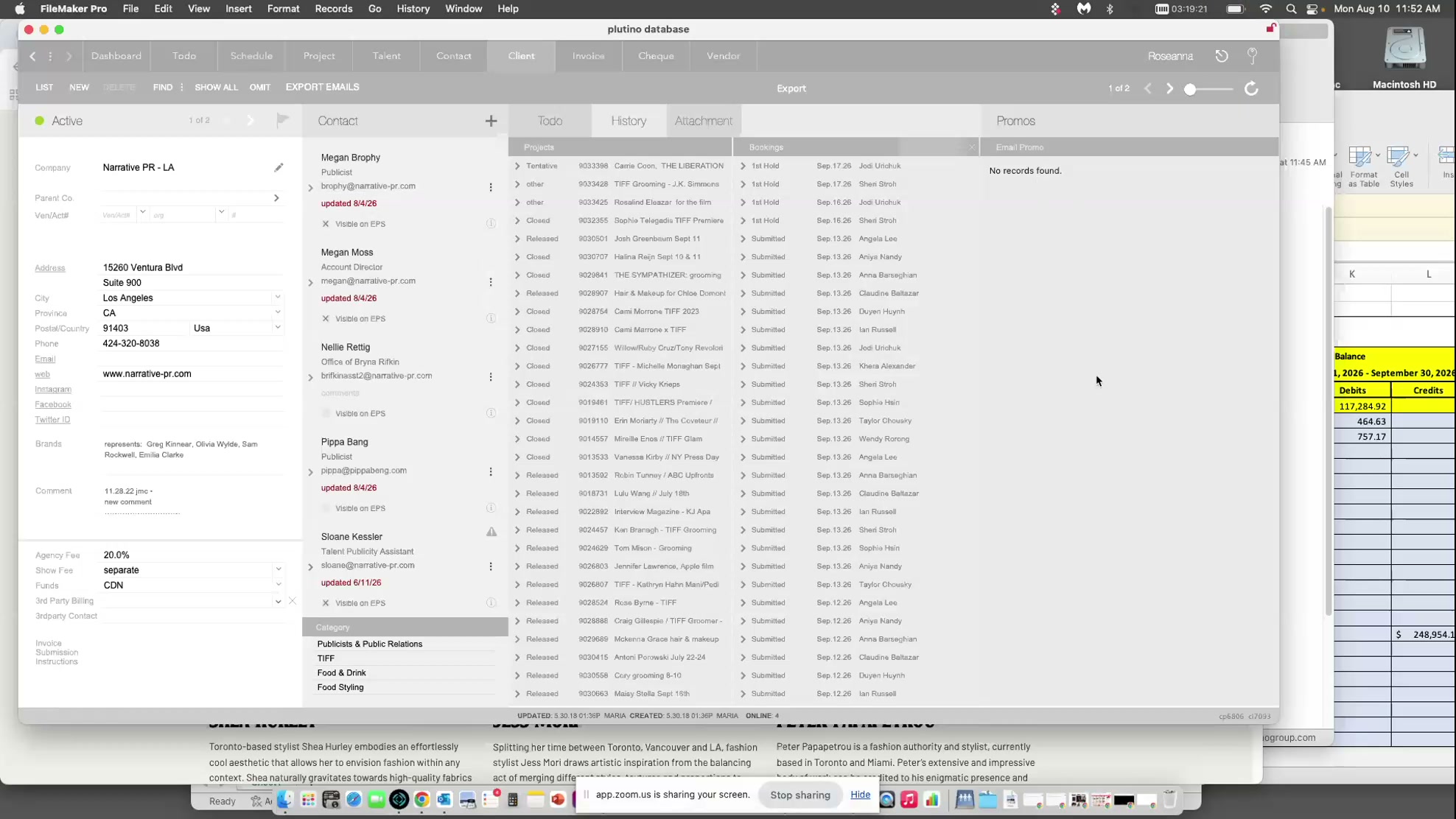Open the City dropdown for Los Angeles
The image size is (1456, 819).
[x=278, y=298]
